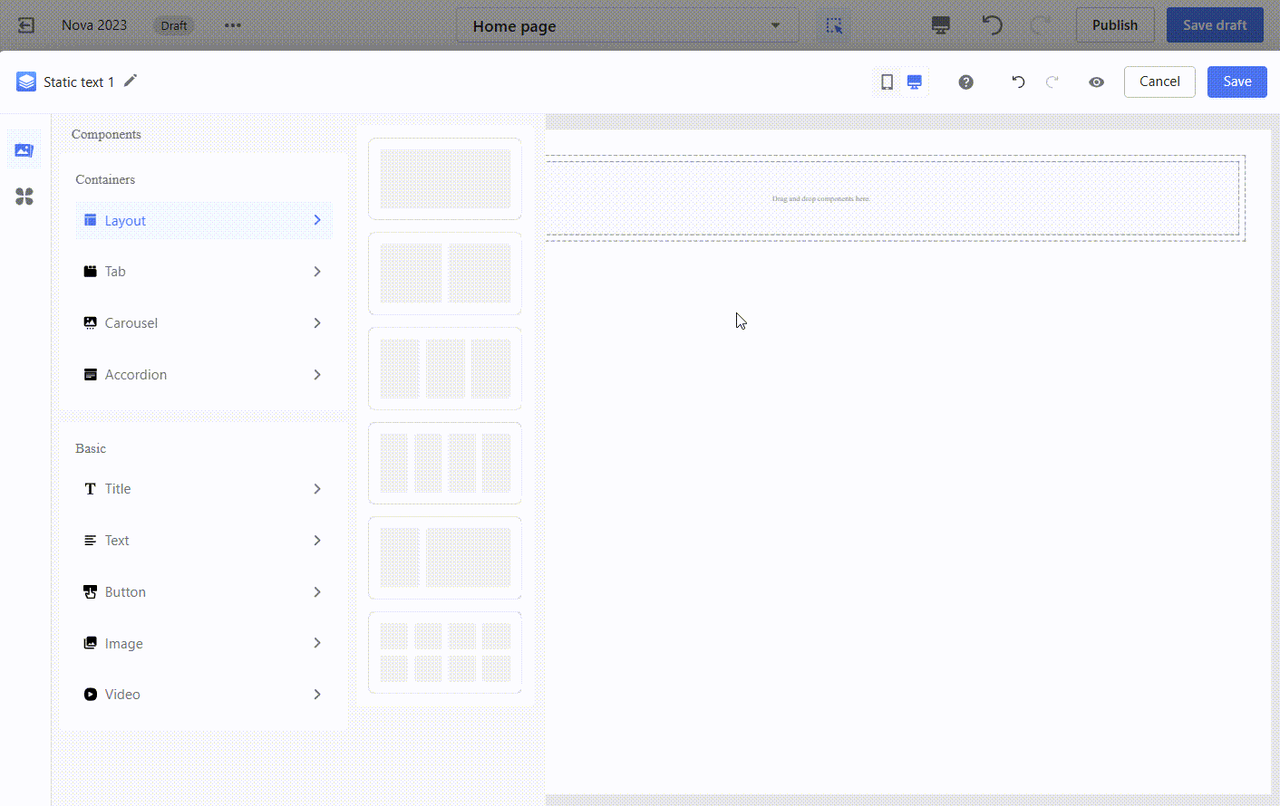The height and width of the screenshot is (806, 1280).
Task: Expand the Video chevron arrow
Action: (317, 694)
